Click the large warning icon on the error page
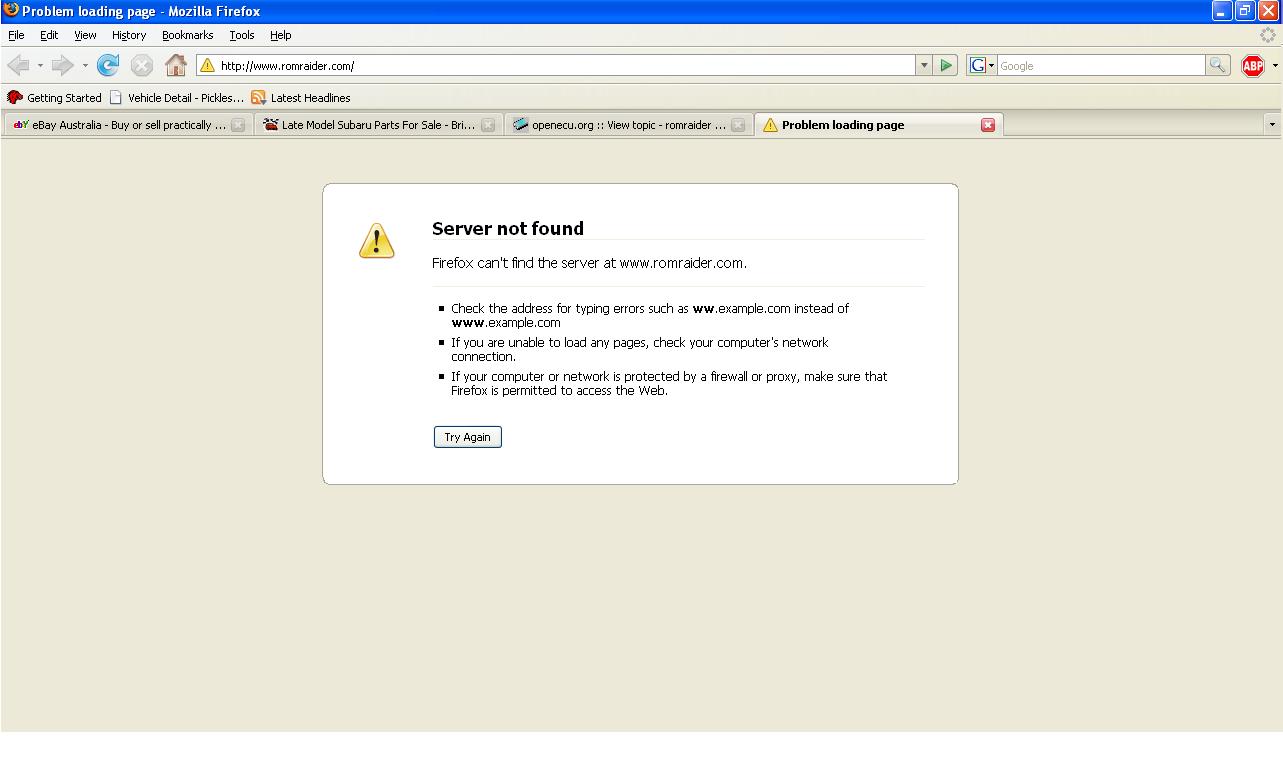1283x769 pixels. 377,241
